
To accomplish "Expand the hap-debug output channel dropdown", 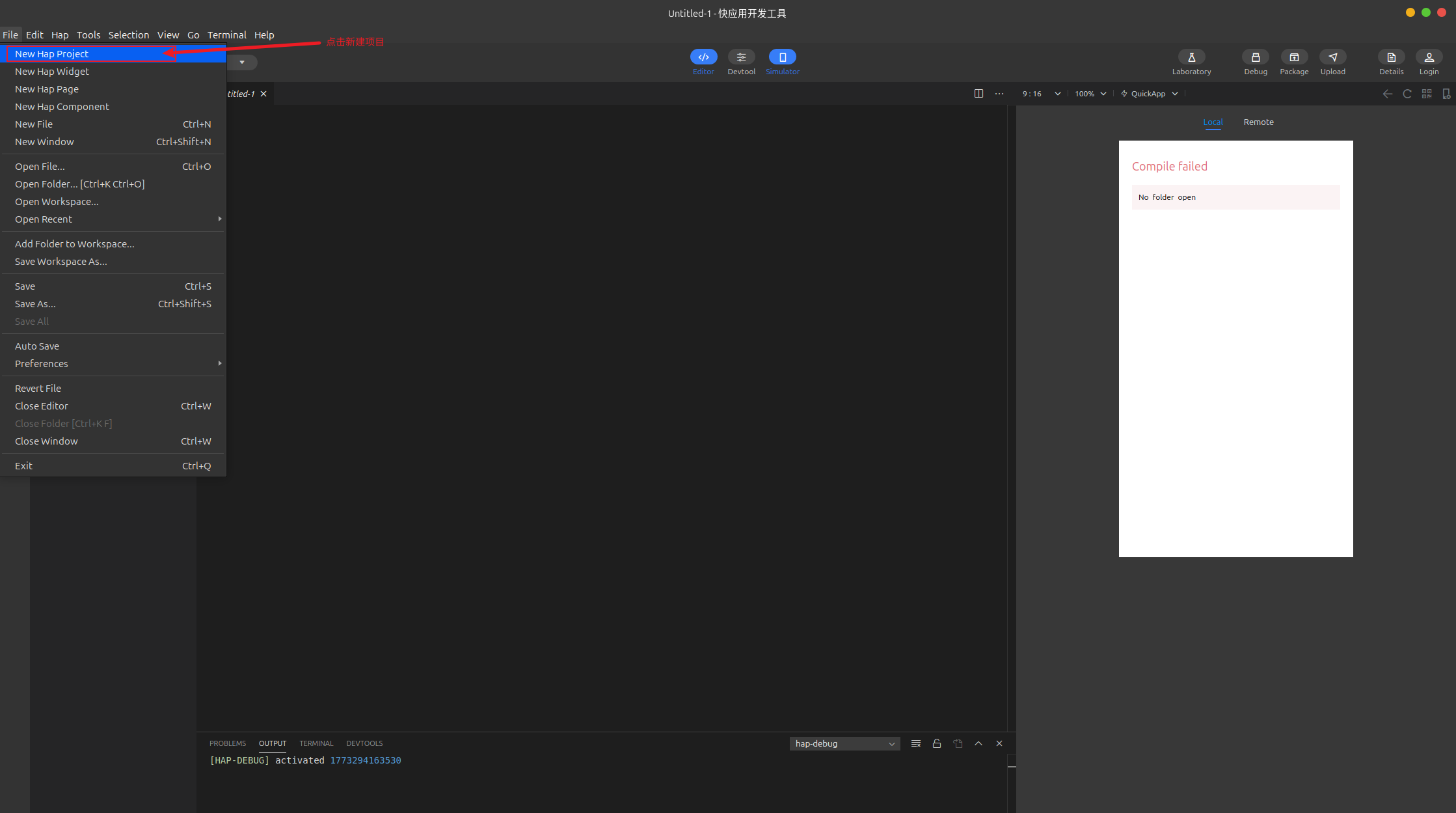I will tap(844, 743).
